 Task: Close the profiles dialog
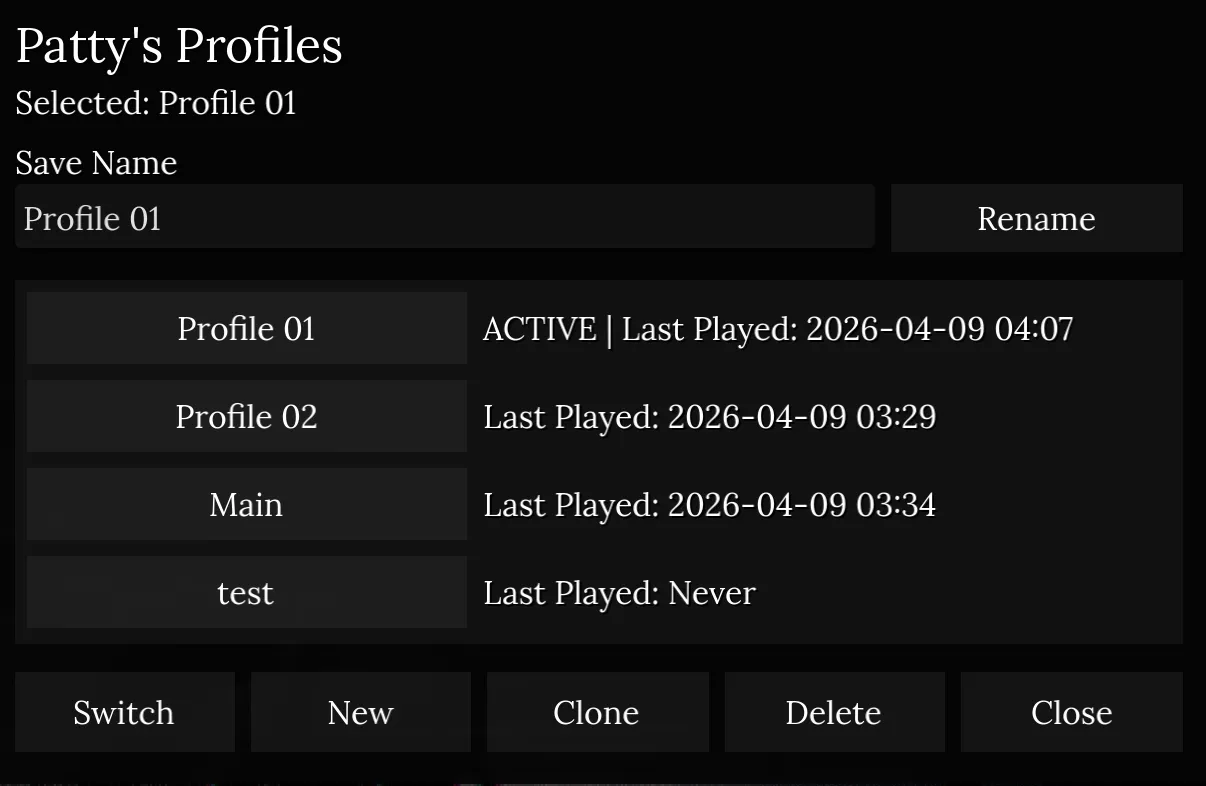[1071, 712]
